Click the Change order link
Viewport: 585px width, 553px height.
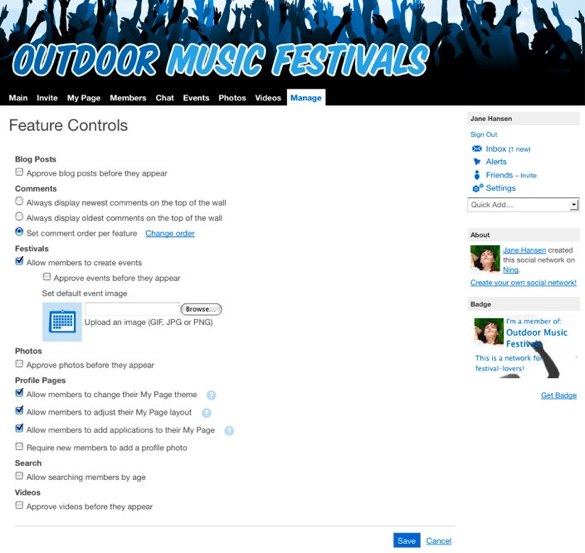170,233
